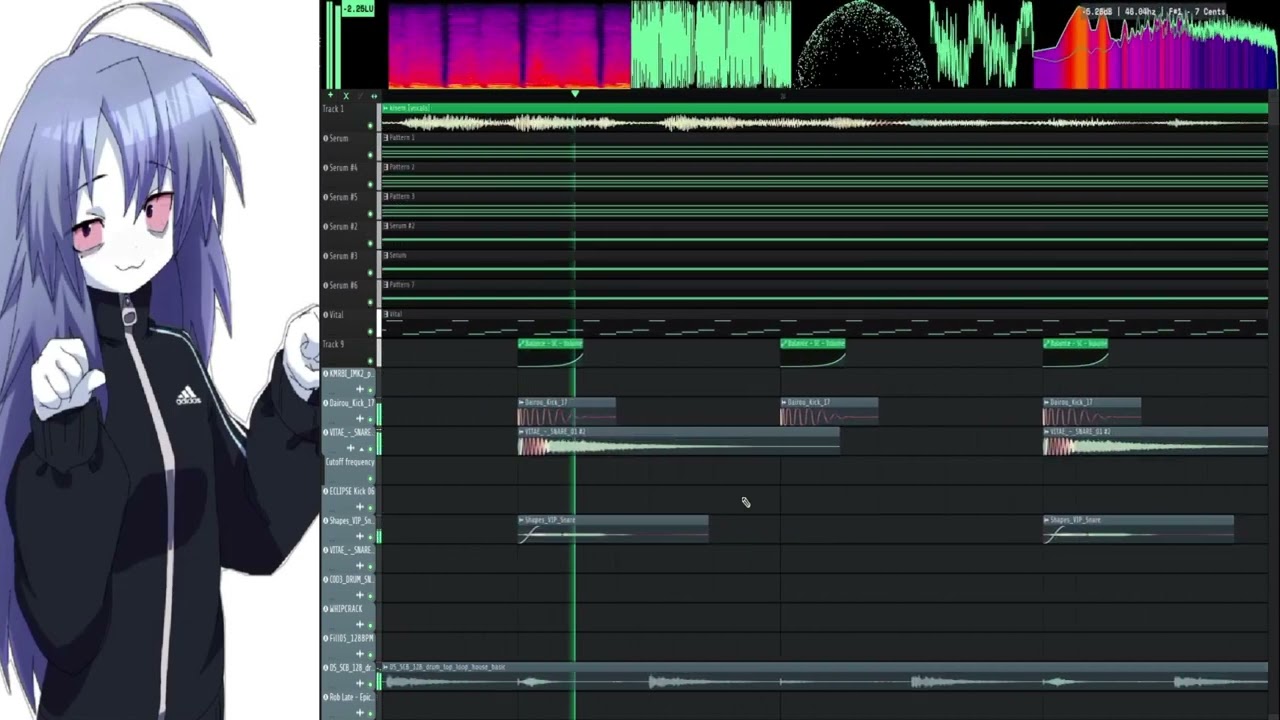Toggle mute on the Serum #4 track
This screenshot has height=720, width=1280.
(371, 184)
